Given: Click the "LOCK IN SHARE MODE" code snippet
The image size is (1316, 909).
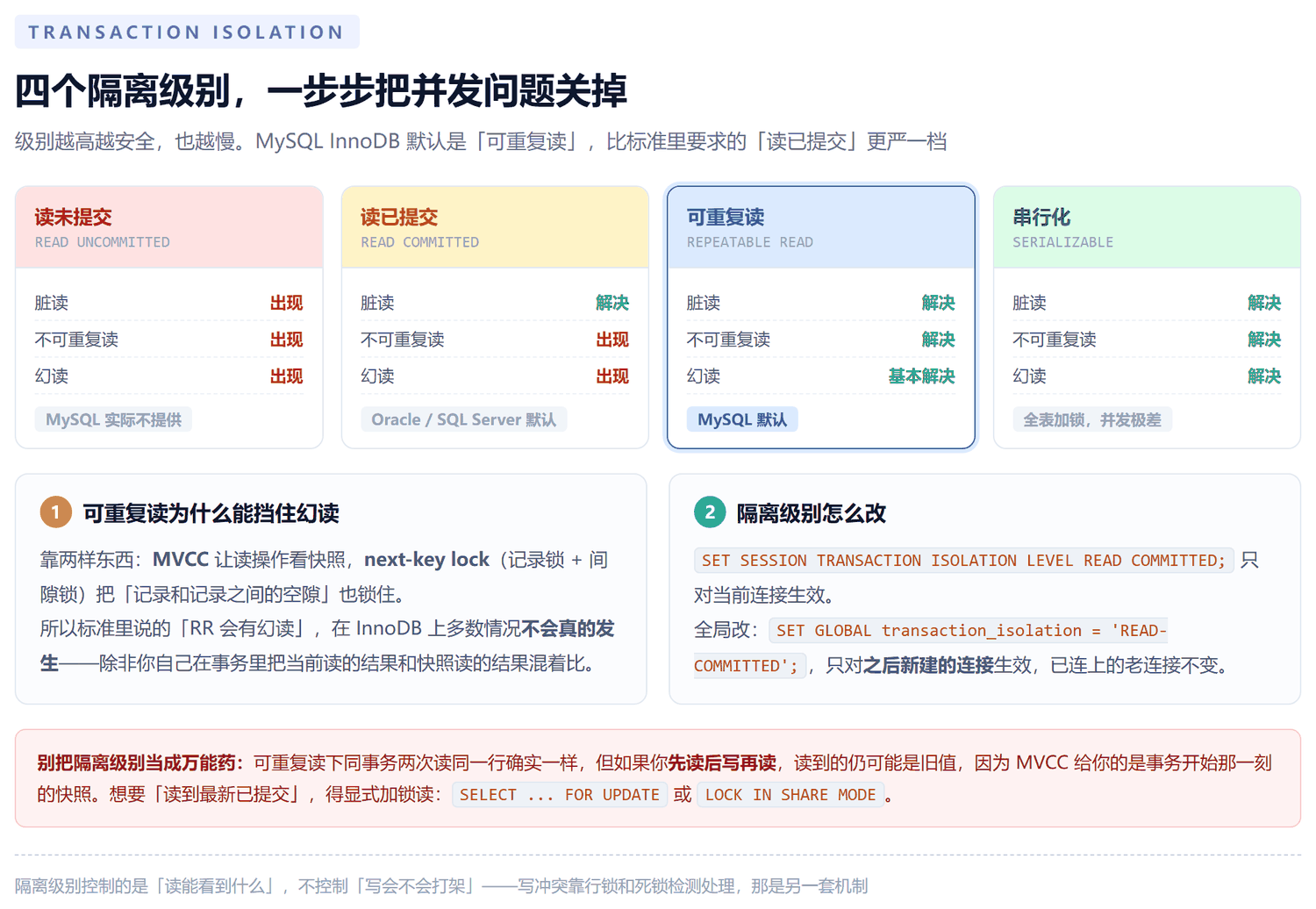Looking at the screenshot, I should [x=790, y=795].
